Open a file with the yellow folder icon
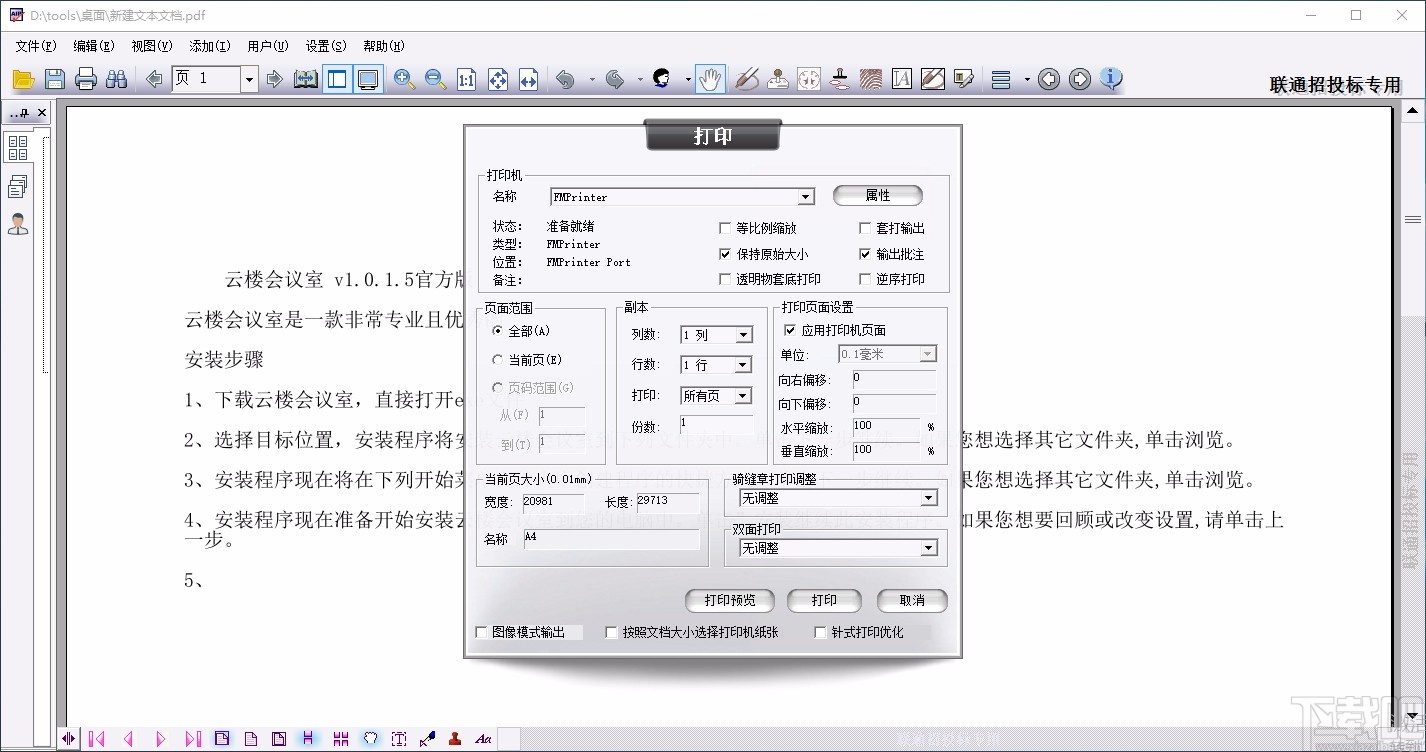Screen dimensions: 1426x752 click(23, 80)
